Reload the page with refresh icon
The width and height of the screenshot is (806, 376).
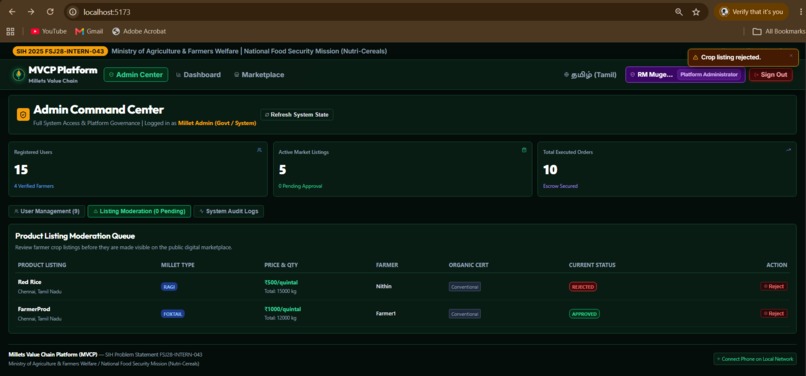tap(50, 12)
